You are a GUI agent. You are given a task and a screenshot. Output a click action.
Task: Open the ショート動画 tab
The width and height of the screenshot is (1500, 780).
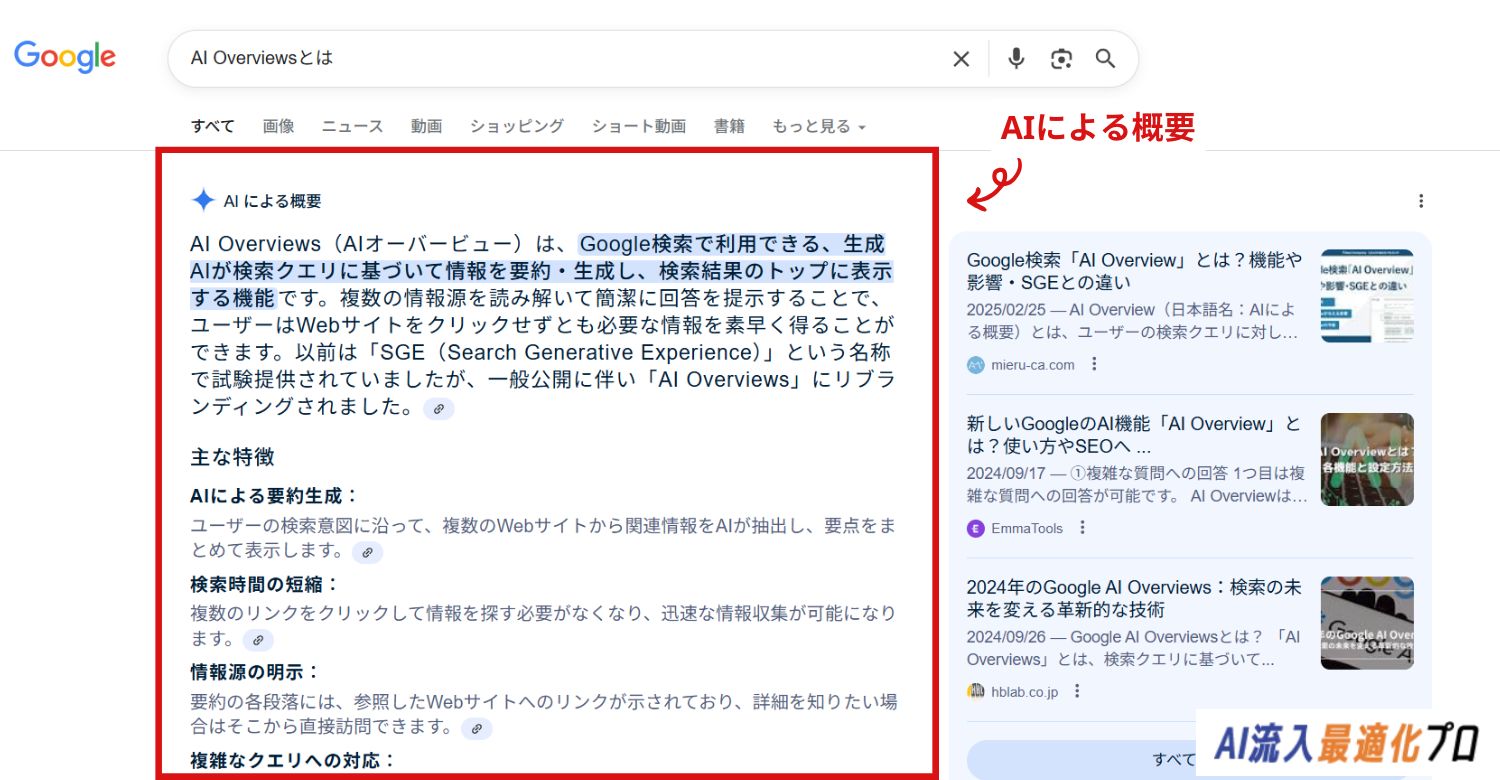pos(638,126)
